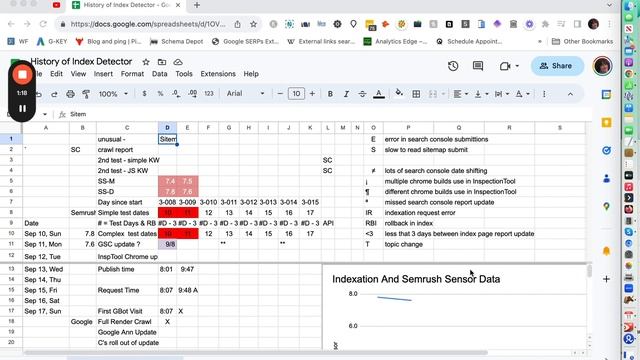Open the Arial font dropdown
The image size is (640, 360).
point(245,94)
